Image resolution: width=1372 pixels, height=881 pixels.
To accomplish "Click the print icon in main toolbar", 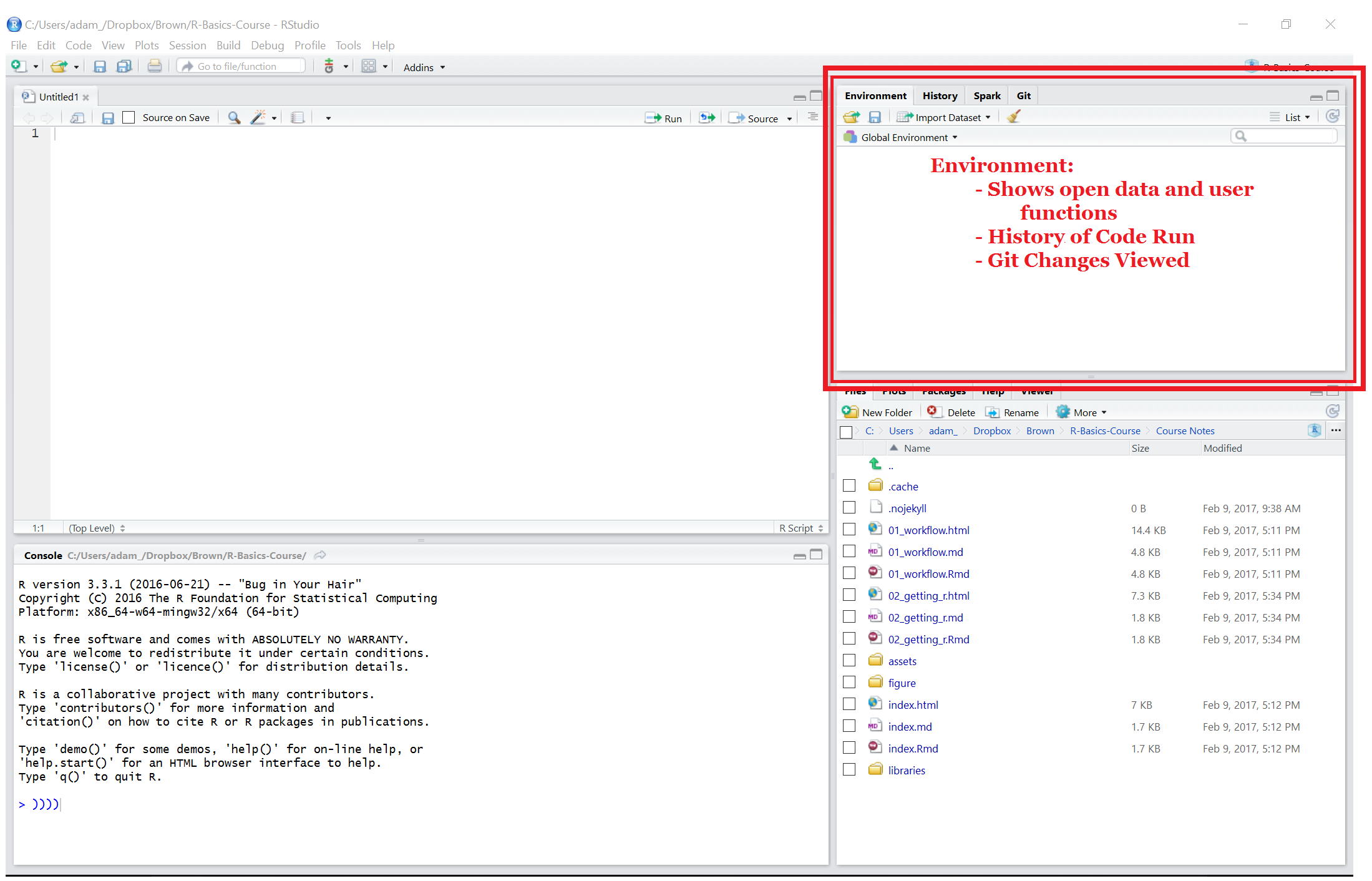I will point(155,66).
